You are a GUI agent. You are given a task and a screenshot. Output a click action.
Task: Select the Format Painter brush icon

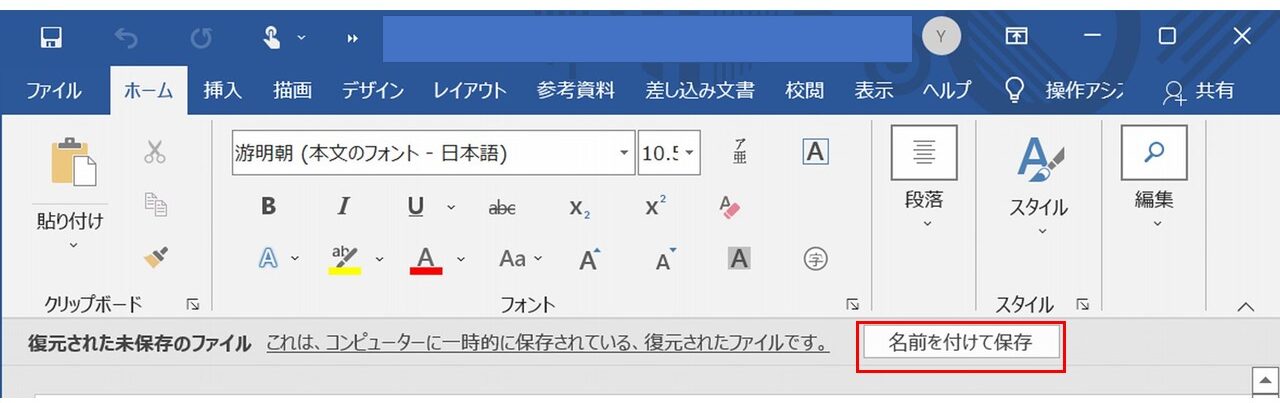coord(155,258)
